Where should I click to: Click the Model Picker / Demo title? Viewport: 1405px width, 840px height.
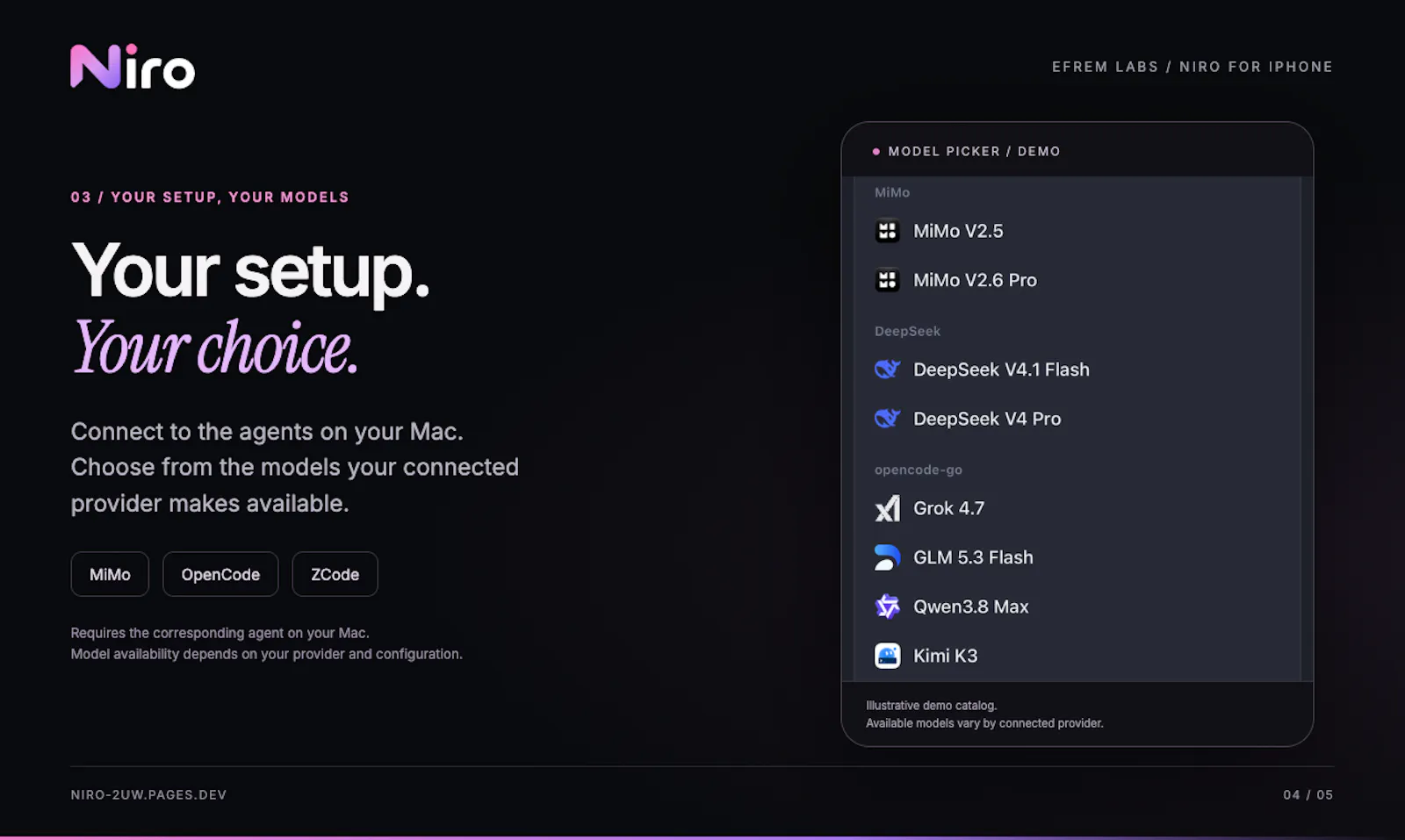(974, 152)
